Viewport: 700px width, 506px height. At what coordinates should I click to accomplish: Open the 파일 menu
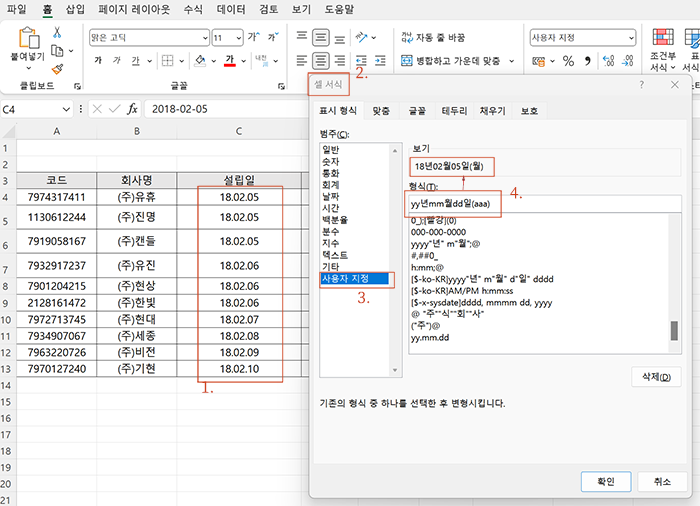(x=17, y=9)
